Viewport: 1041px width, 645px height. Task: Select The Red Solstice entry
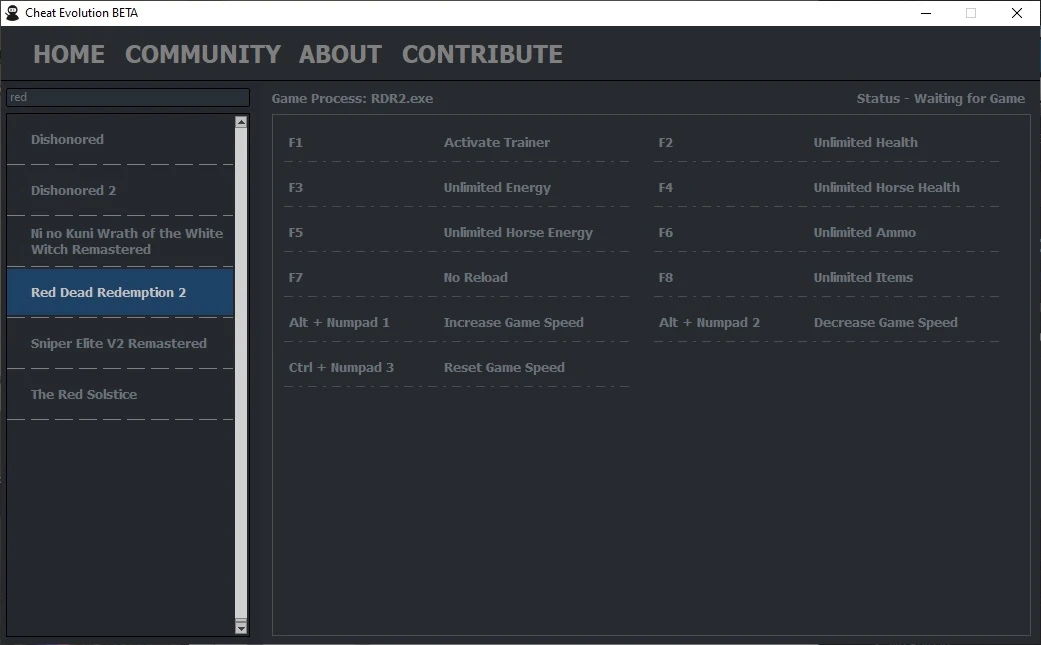click(x=120, y=395)
